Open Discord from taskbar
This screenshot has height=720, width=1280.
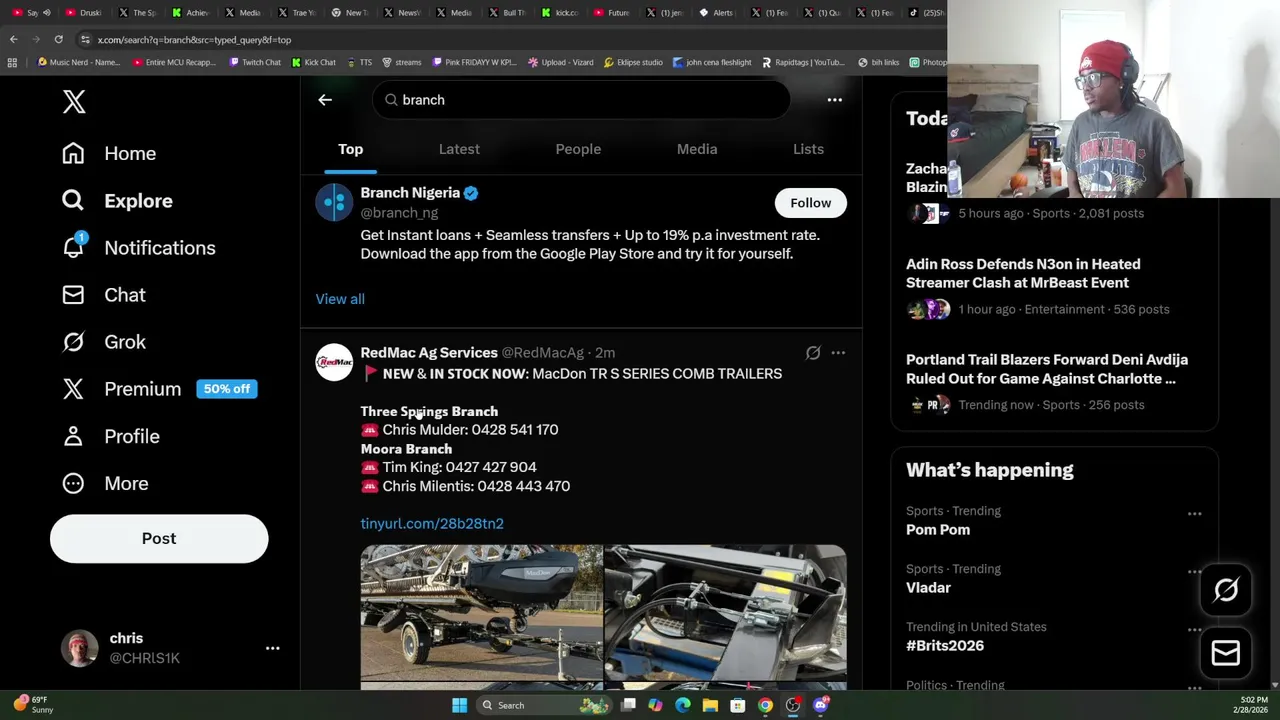[x=821, y=705]
